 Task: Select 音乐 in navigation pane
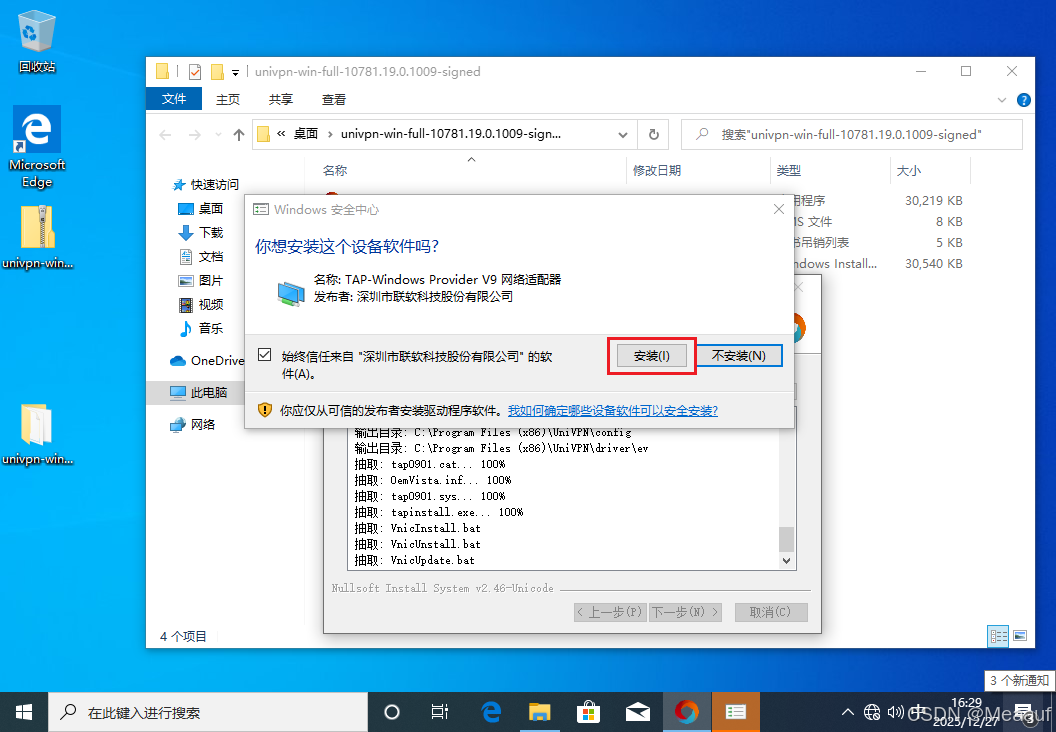tap(201, 328)
